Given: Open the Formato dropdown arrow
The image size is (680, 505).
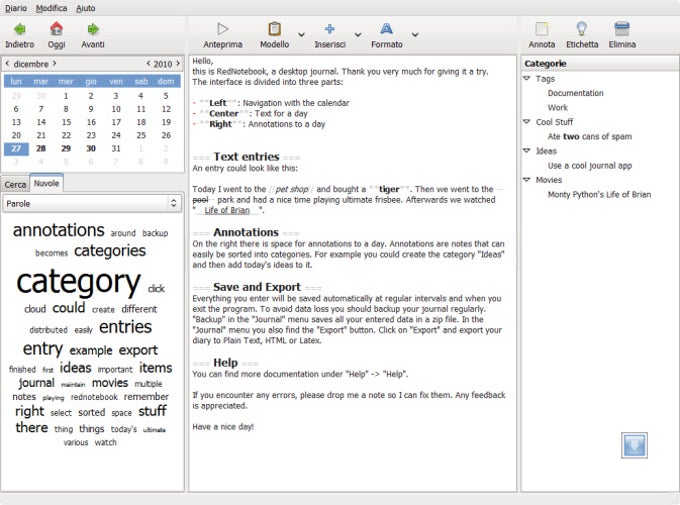Looking at the screenshot, I should pyautogui.click(x=415, y=35).
